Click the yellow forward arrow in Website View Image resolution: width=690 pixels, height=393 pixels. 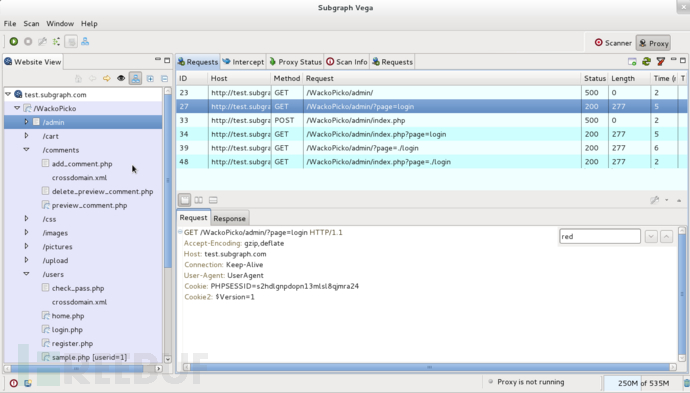click(x=106, y=78)
